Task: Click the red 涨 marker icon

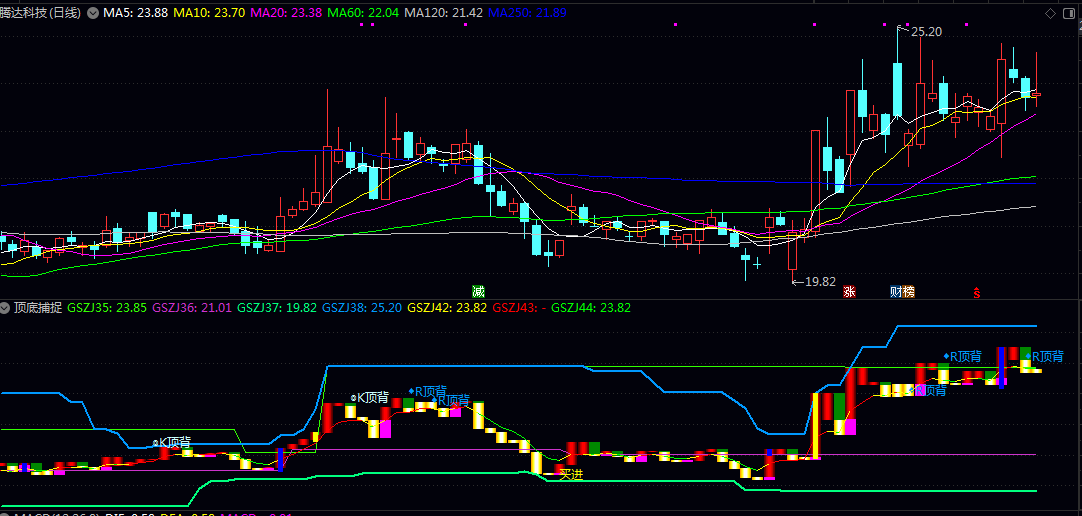Action: click(849, 292)
